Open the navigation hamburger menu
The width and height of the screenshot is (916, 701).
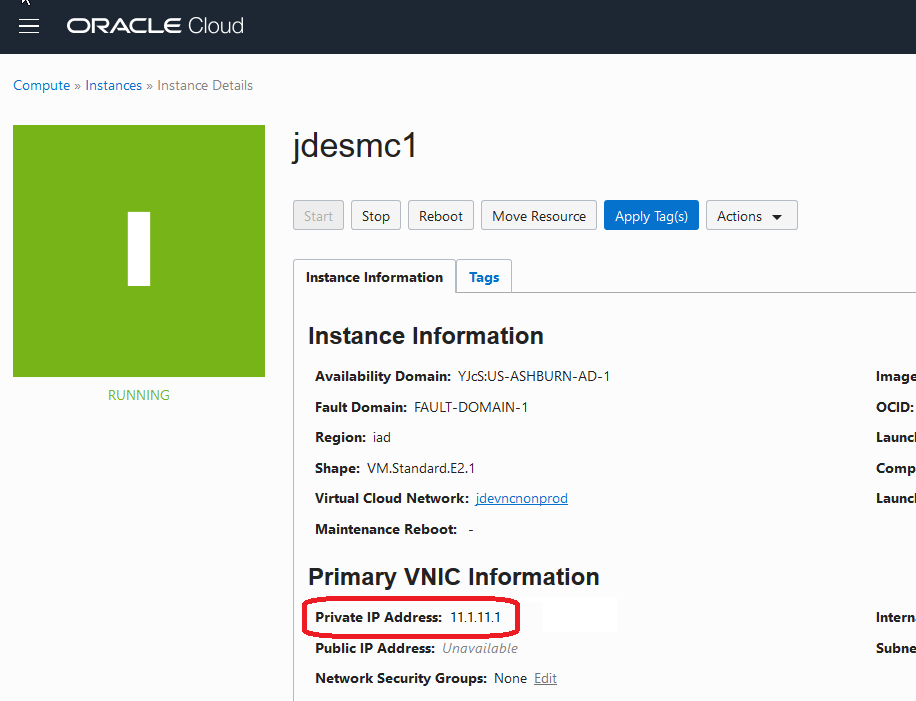[29, 26]
